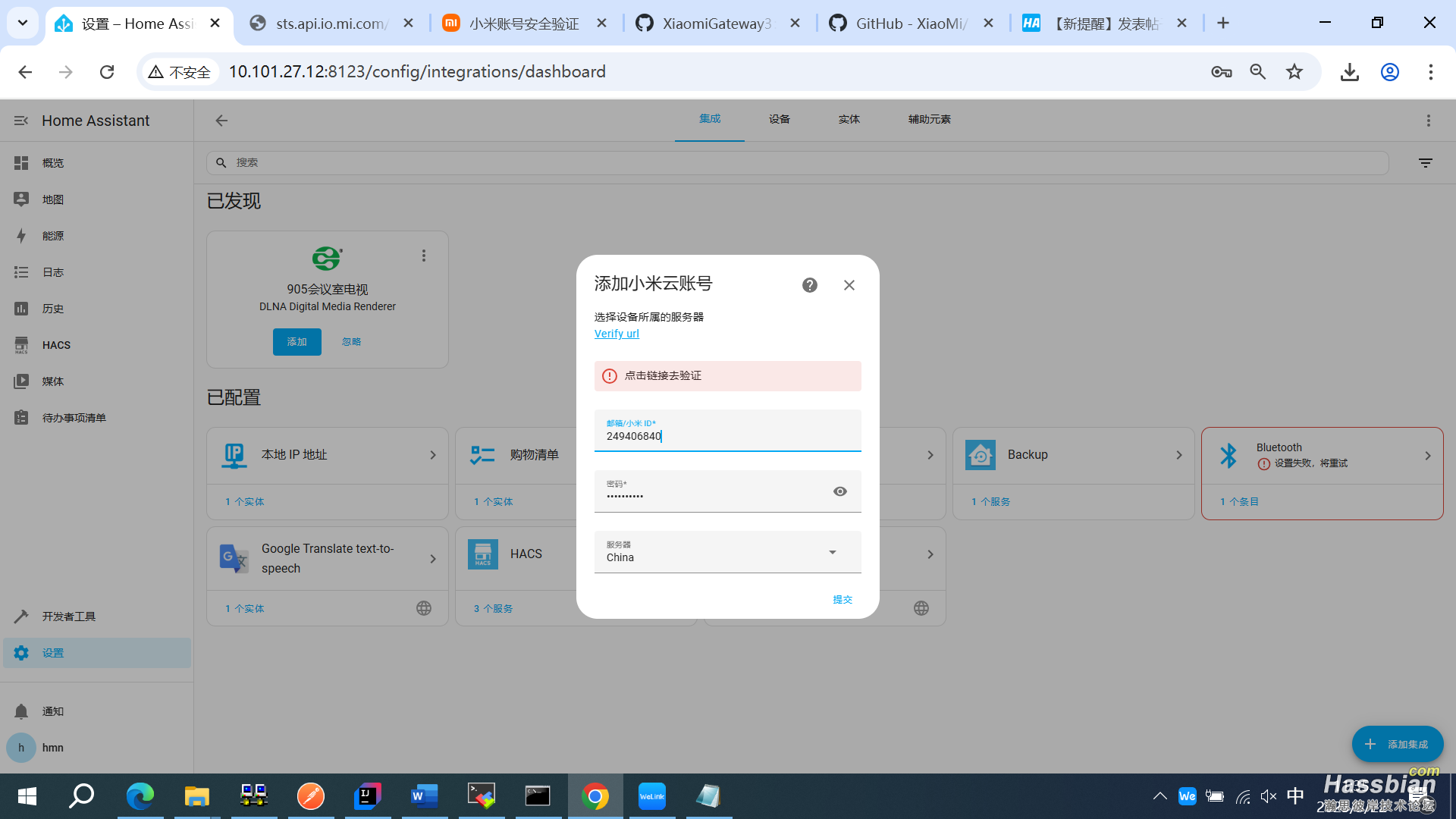This screenshot has height=819, width=1456.
Task: Open File Explorer from taskbar
Action: (197, 796)
